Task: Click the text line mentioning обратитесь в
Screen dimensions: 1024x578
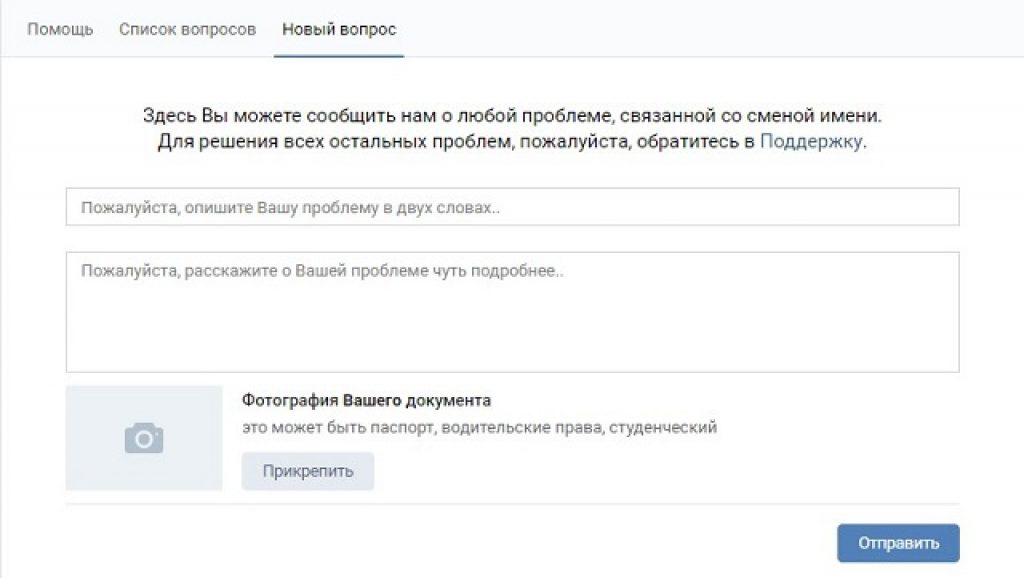Action: [x=512, y=142]
